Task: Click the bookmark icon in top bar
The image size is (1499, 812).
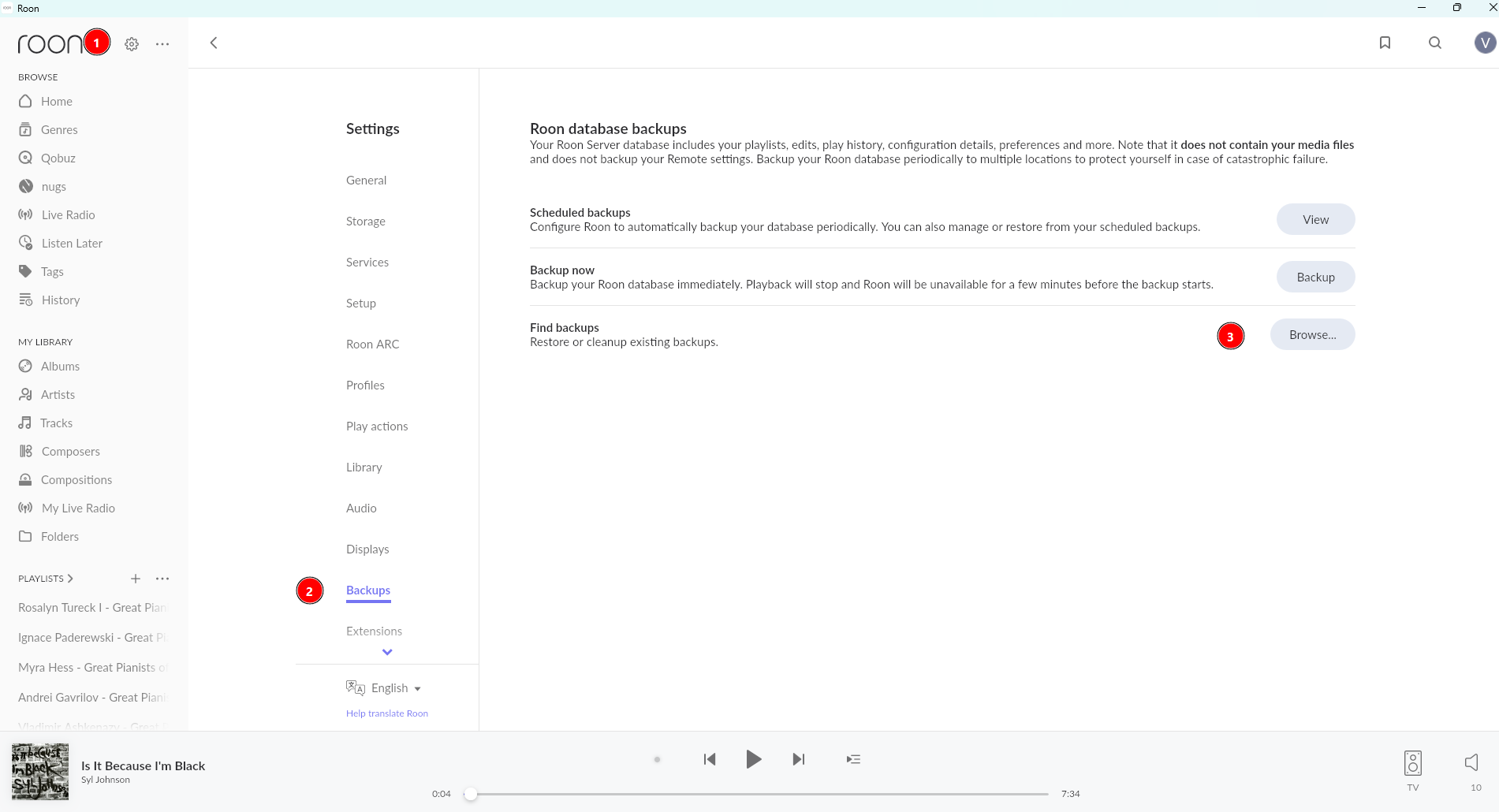Action: pyautogui.click(x=1385, y=43)
